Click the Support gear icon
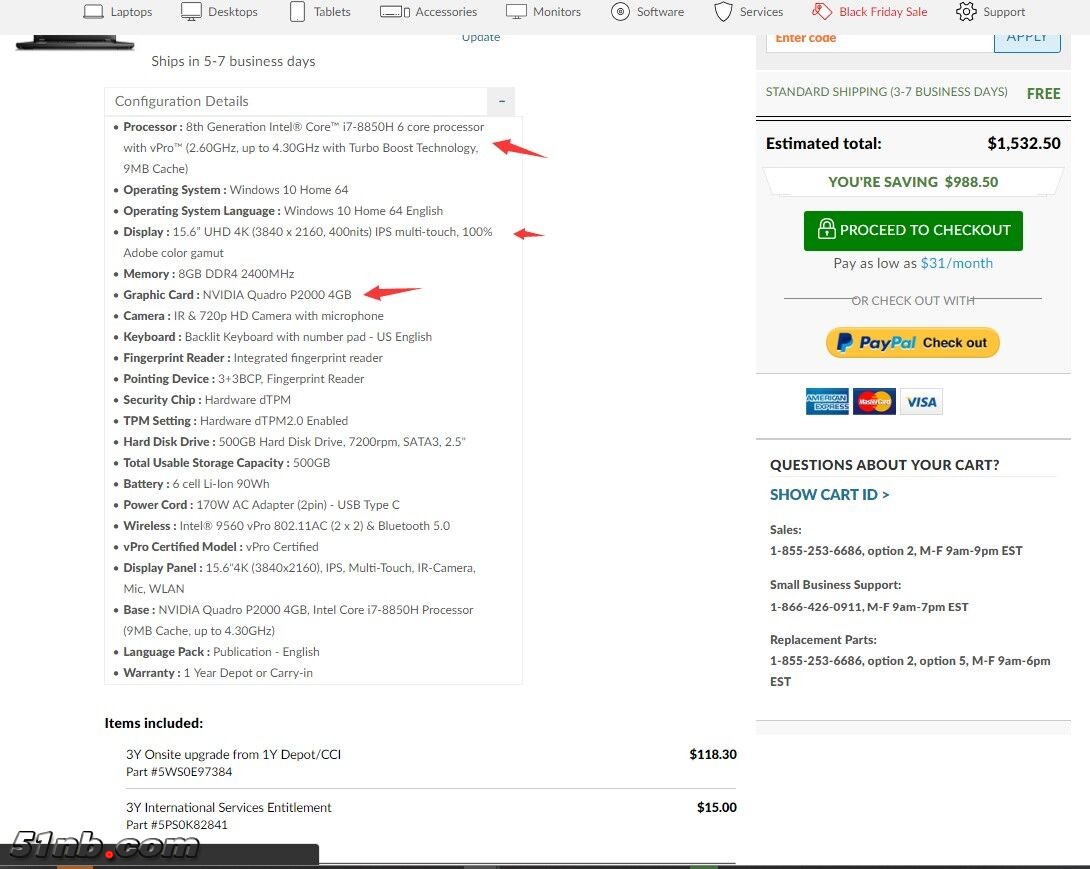The height and width of the screenshot is (869, 1090). coord(966,12)
